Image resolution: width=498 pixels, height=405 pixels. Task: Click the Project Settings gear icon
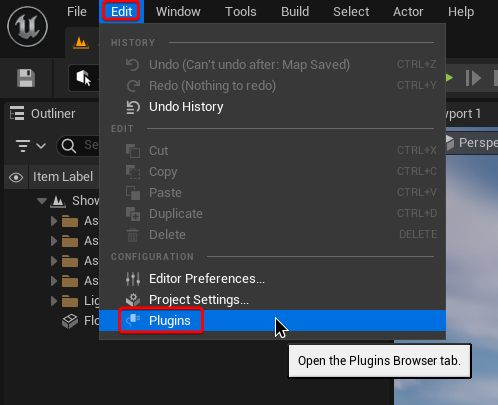click(x=133, y=300)
